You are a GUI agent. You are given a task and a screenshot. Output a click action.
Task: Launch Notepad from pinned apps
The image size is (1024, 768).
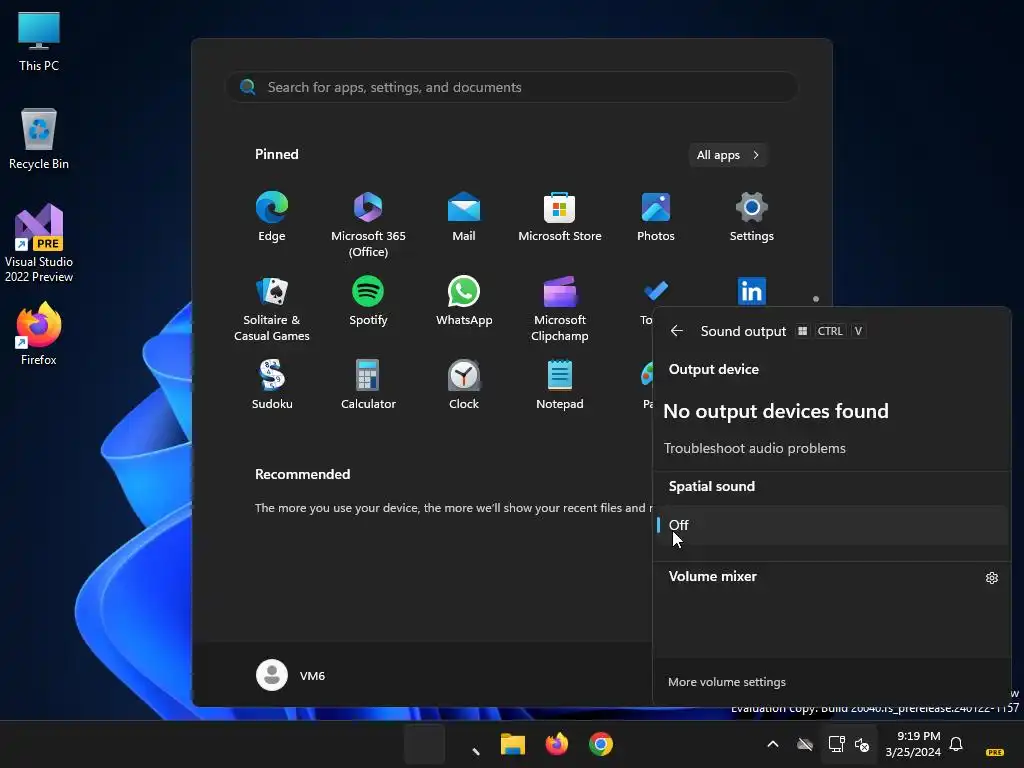[560, 385]
